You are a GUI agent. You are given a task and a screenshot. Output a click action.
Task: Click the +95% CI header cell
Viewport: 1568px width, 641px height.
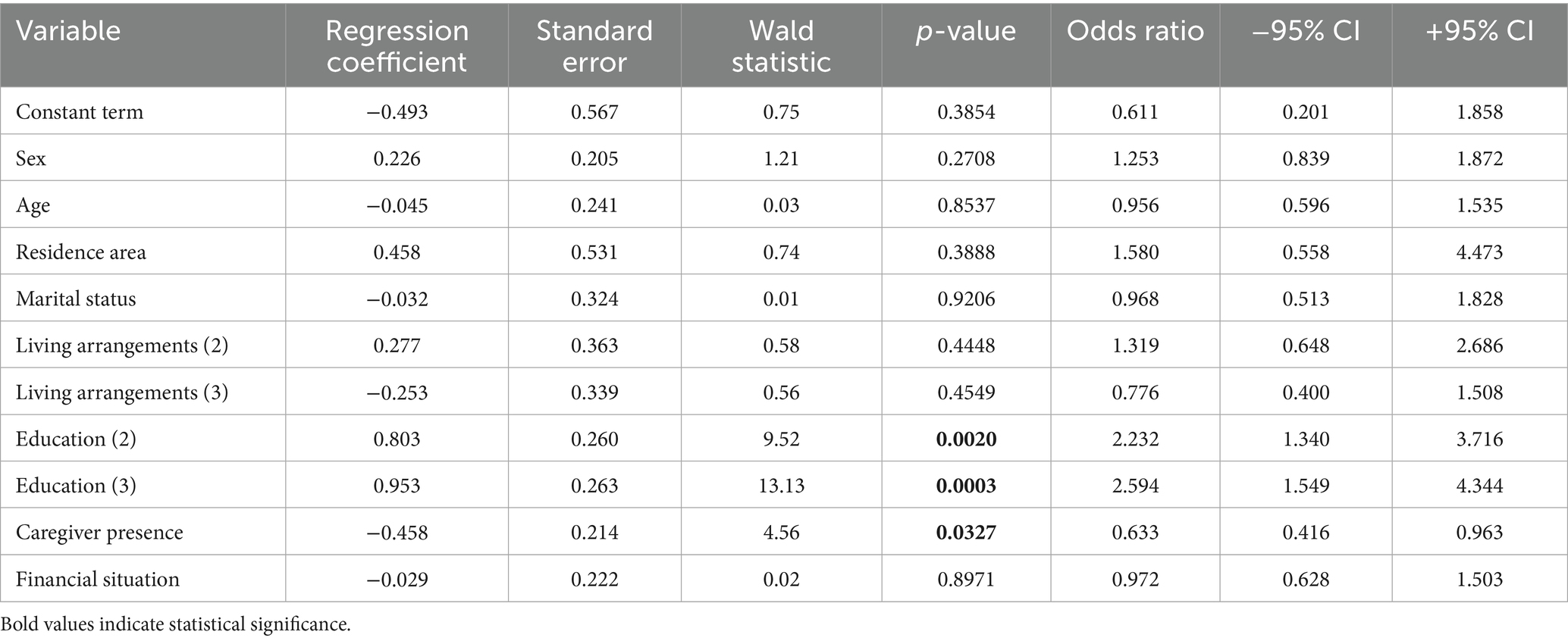coord(1479,31)
